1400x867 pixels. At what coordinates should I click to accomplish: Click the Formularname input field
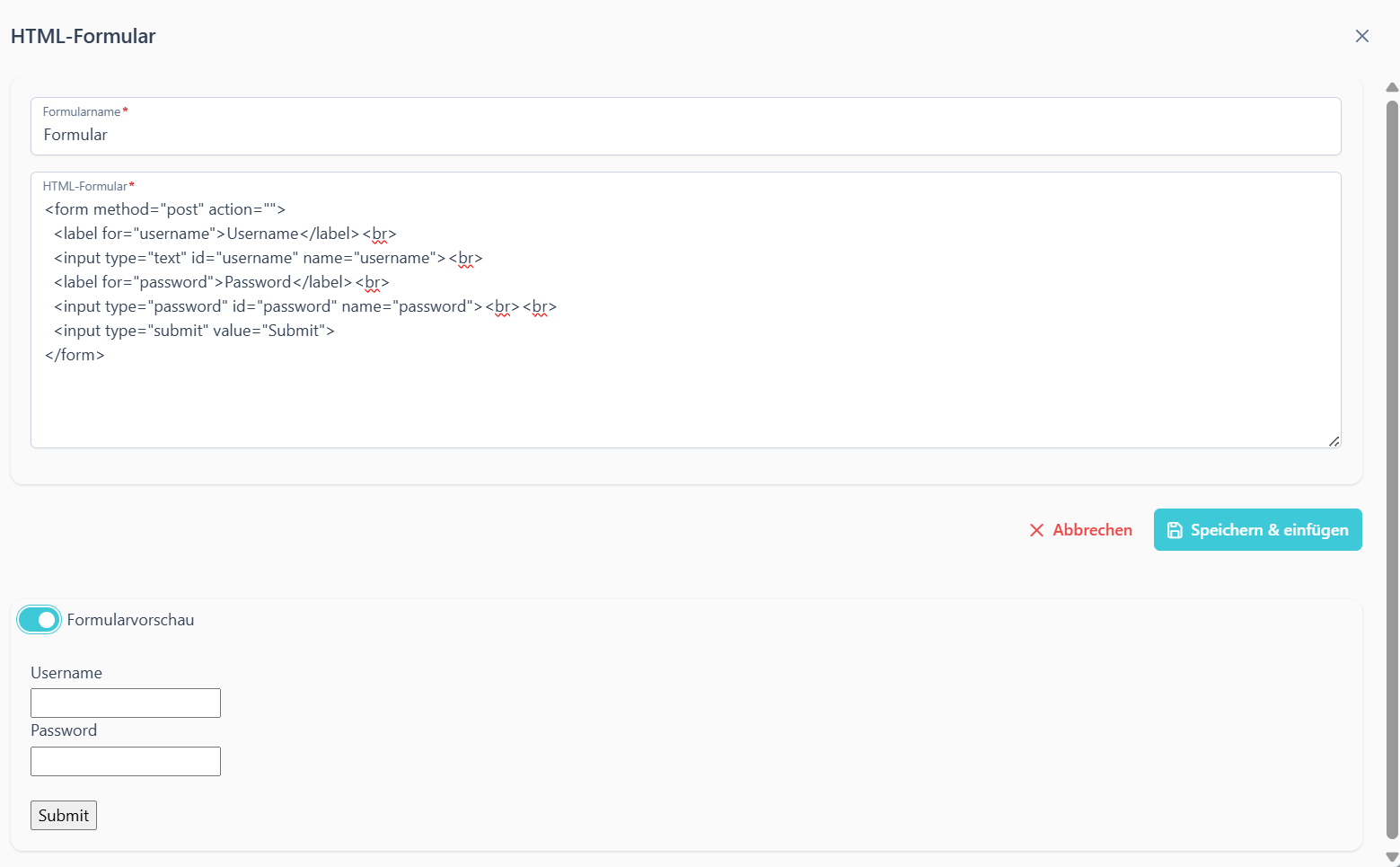coord(685,127)
